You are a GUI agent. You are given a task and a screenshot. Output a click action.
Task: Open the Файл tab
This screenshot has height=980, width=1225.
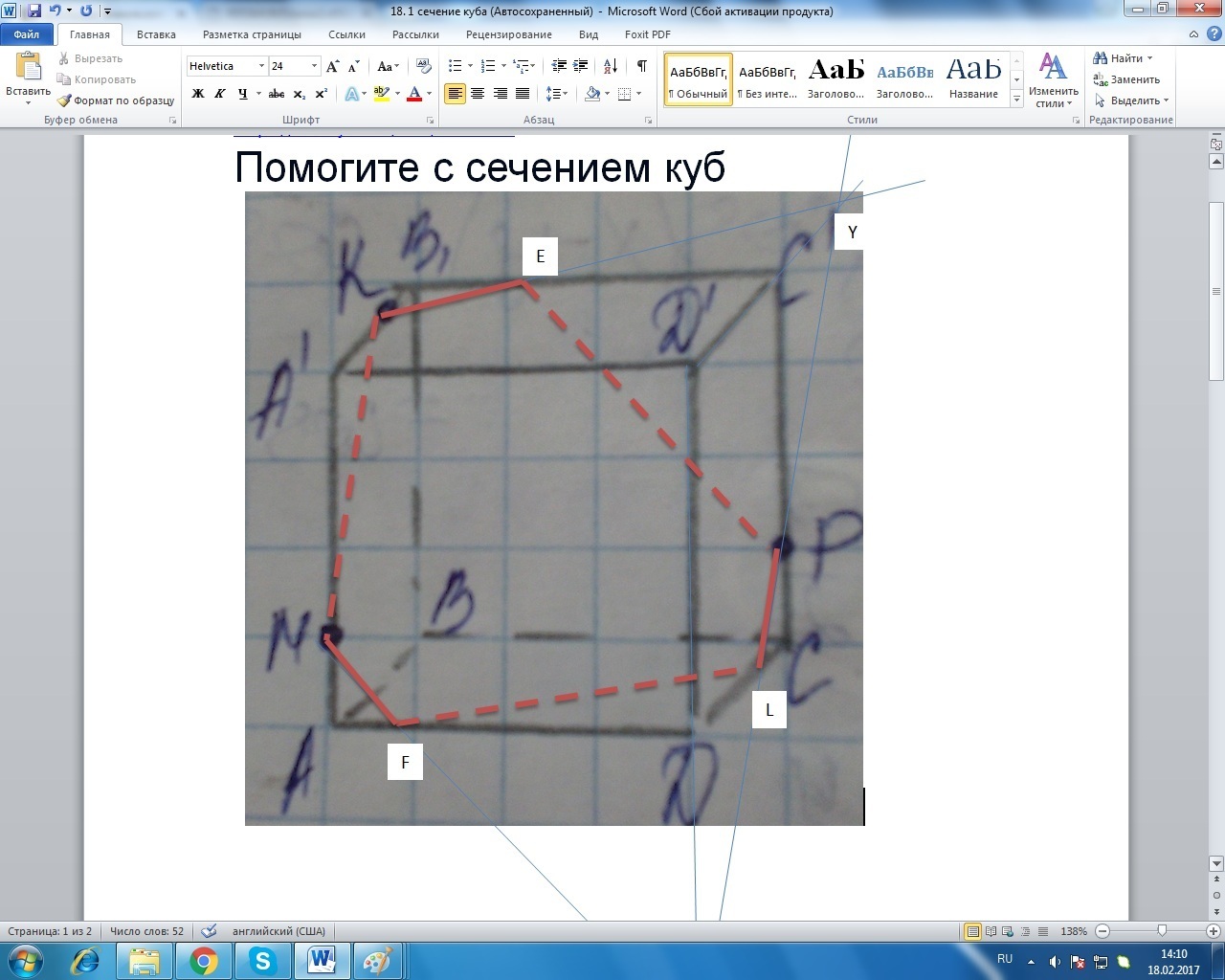pos(27,34)
